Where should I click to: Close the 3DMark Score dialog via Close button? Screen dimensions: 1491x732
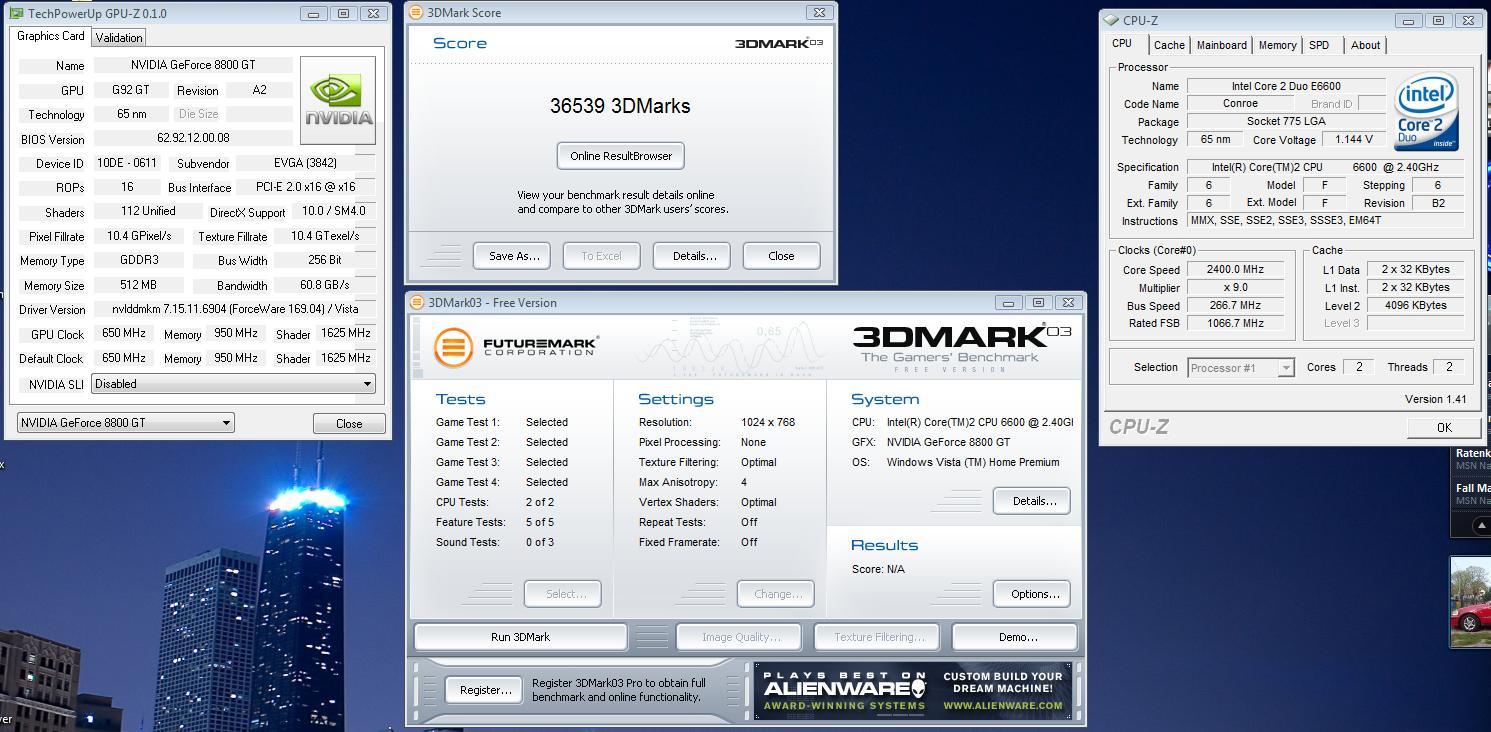pyautogui.click(x=781, y=256)
